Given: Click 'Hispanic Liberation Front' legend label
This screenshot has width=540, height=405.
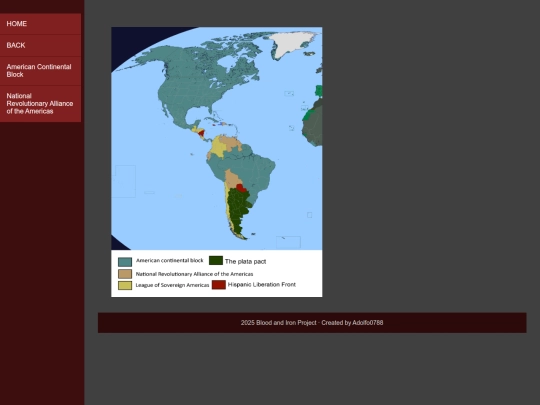Looking at the screenshot, I should click(x=262, y=284).
